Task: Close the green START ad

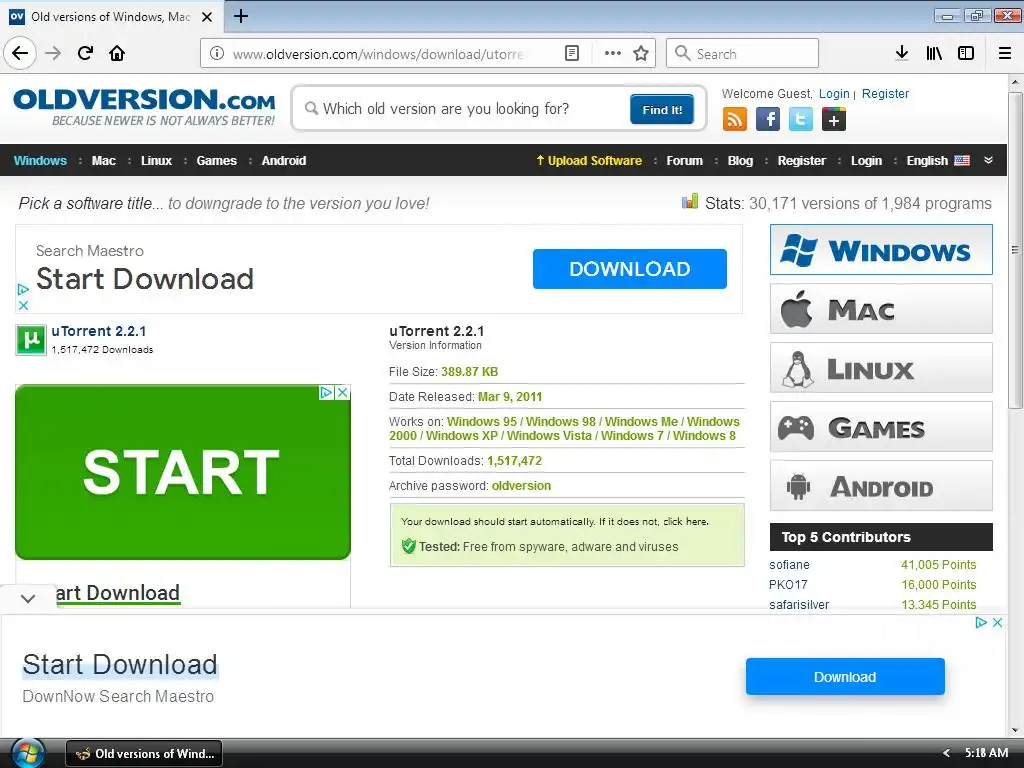Action: click(x=342, y=392)
